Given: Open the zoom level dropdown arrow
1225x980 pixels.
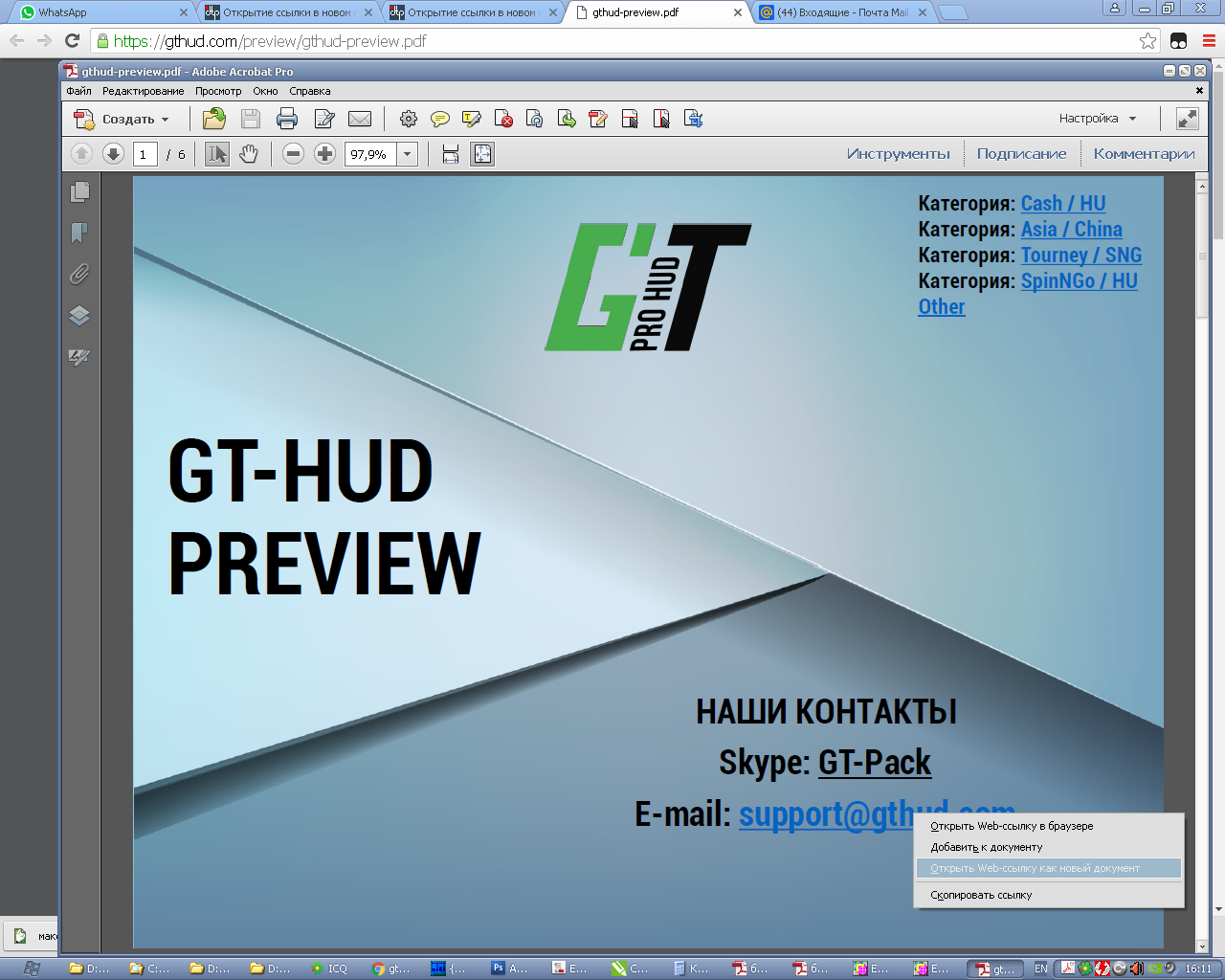Looking at the screenshot, I should tap(408, 154).
